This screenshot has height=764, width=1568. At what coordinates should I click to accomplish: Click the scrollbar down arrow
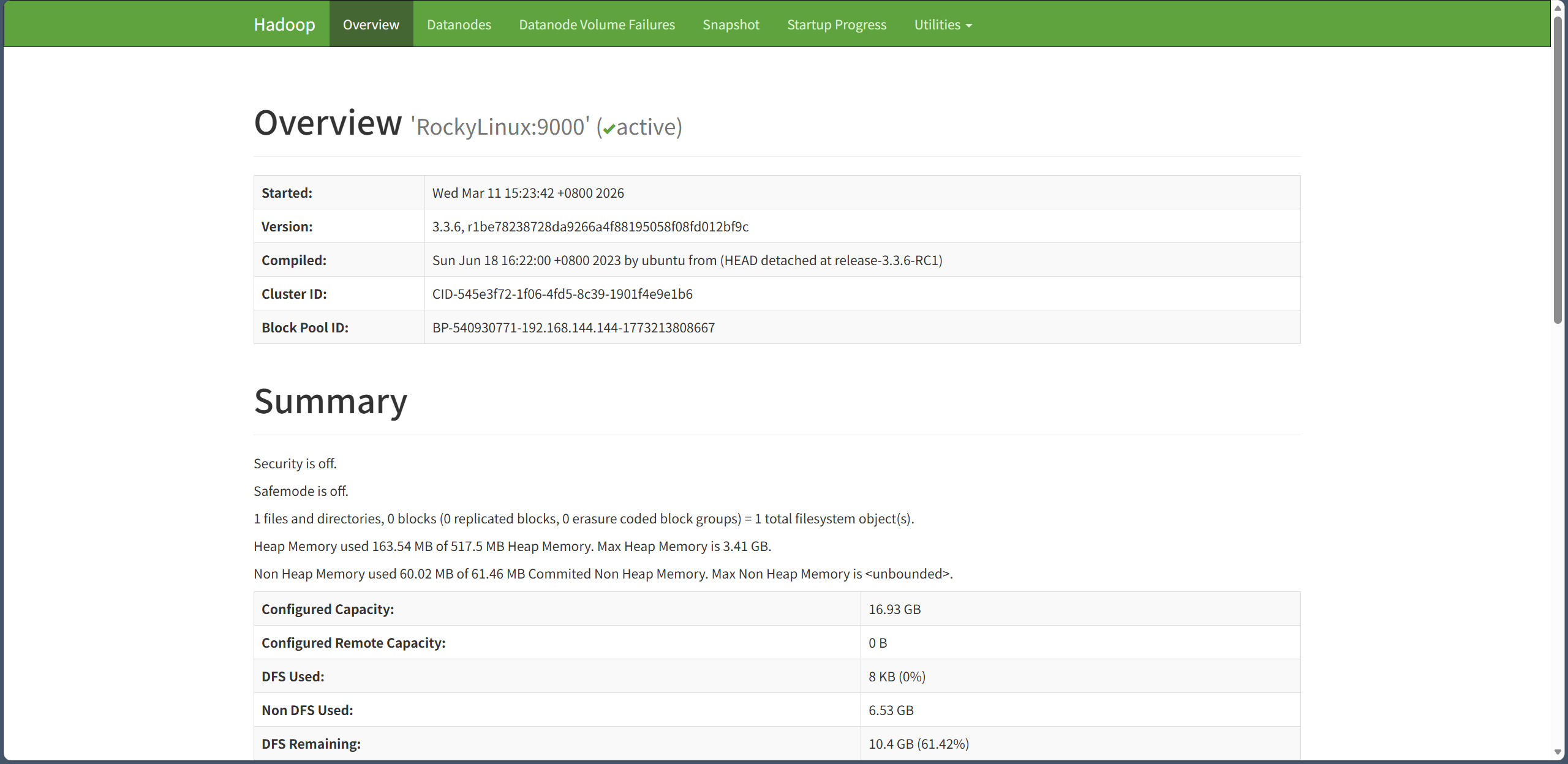tap(1558, 752)
